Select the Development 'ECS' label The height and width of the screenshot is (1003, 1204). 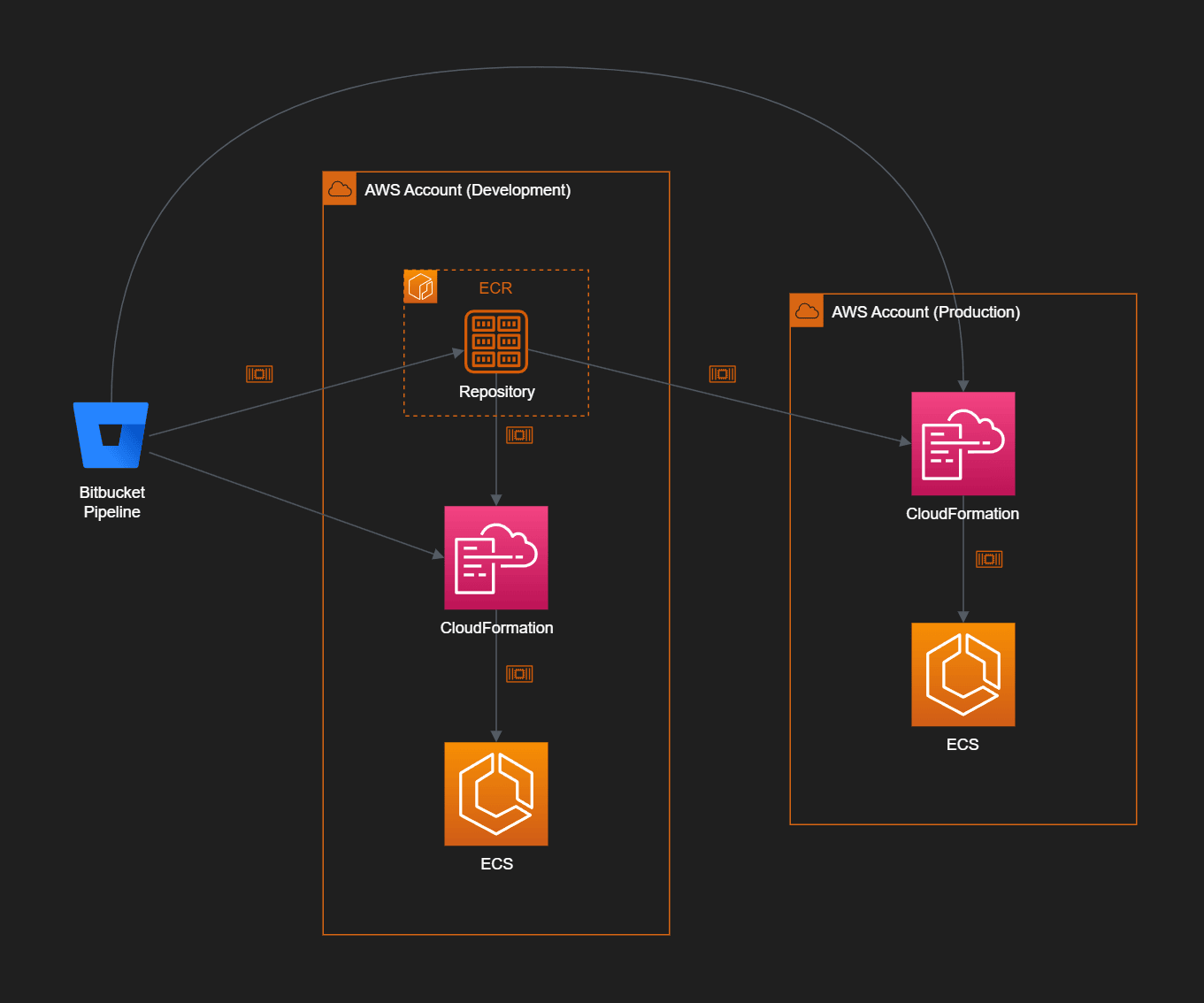[496, 864]
